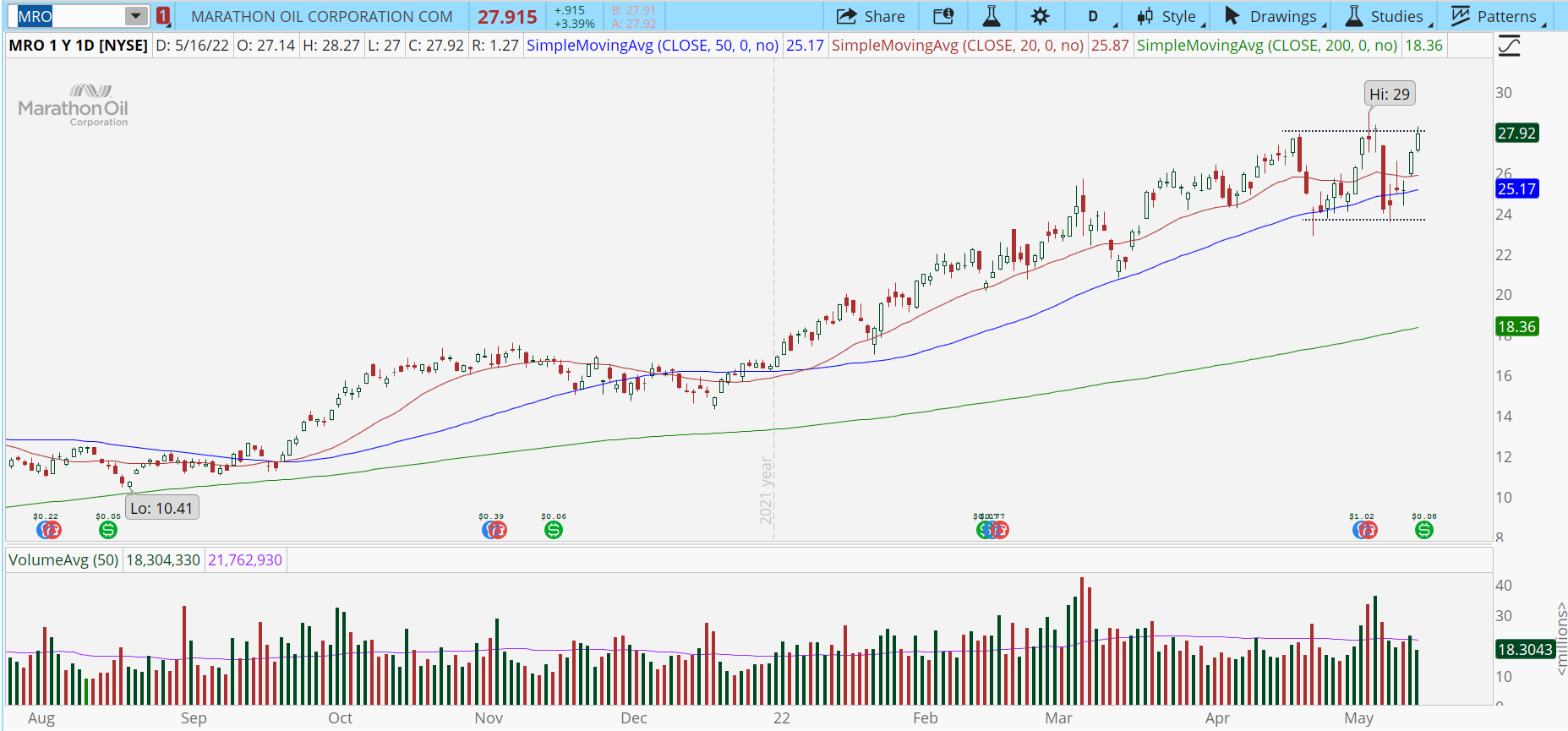Select the SimpleMovingAvg (CLOSE, 200, 0, no) label
The width and height of the screenshot is (1568, 731).
click(x=1267, y=46)
